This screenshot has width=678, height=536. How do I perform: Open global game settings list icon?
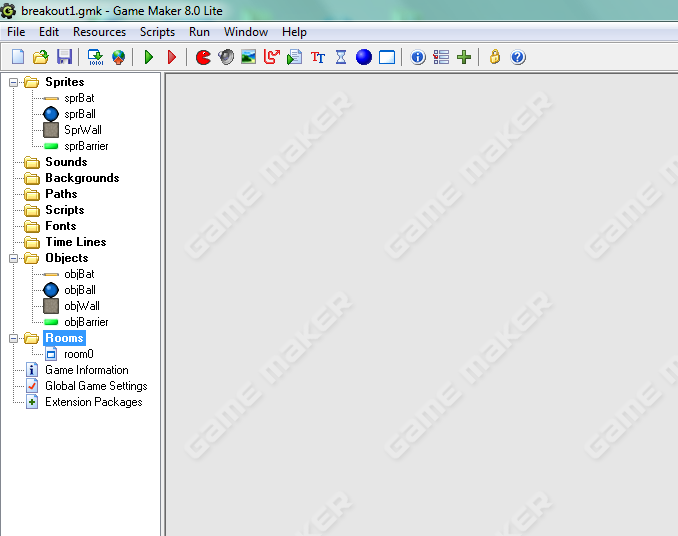(x=441, y=57)
